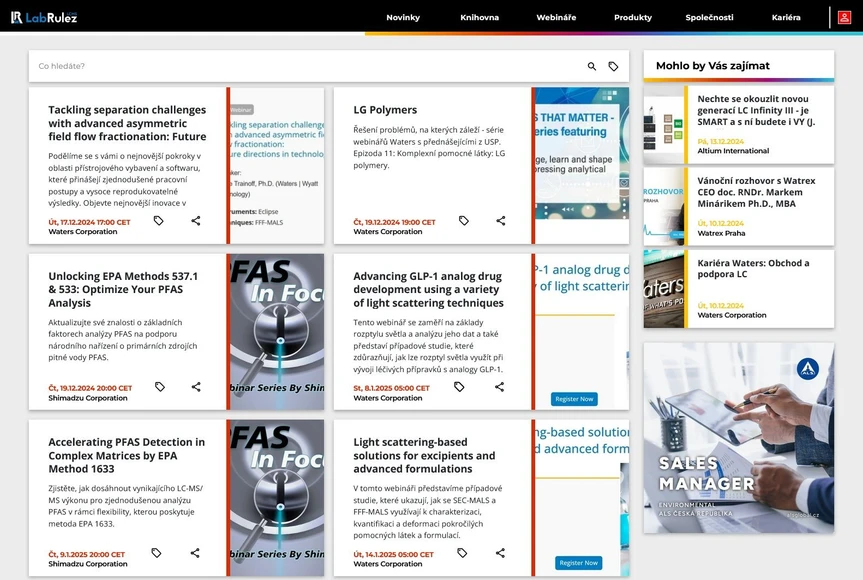Click 'Altium International' company name
Image resolution: width=863 pixels, height=580 pixels.
pyautogui.click(x=733, y=151)
